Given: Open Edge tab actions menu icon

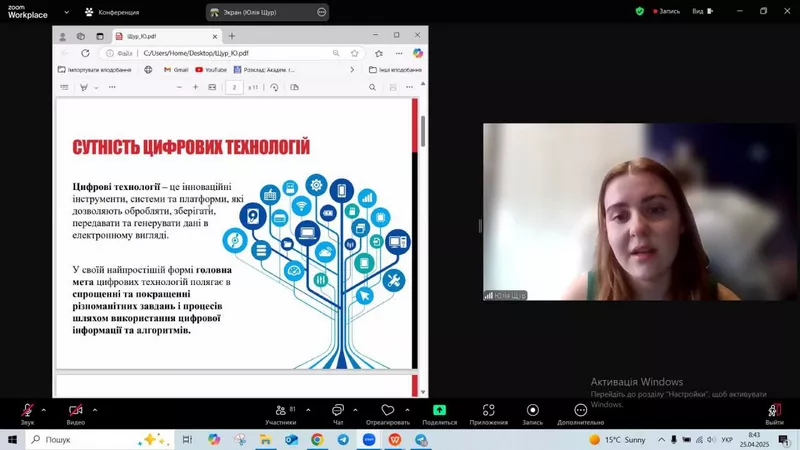Looking at the screenshot, I should click(x=100, y=36).
